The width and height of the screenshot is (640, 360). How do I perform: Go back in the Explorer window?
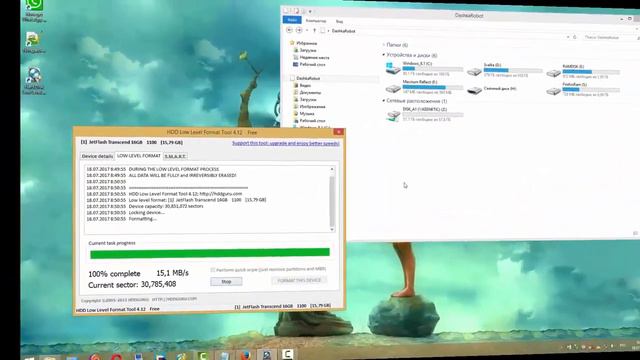289,30
